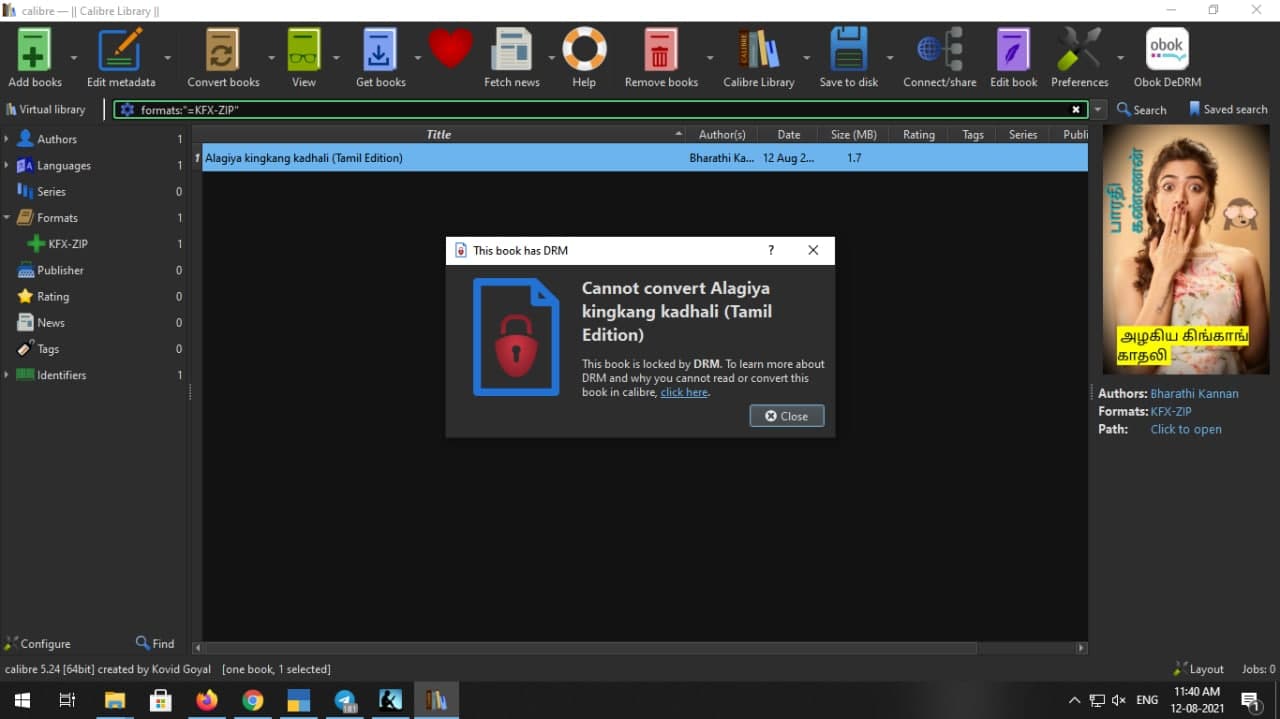Click the dialog help question mark
This screenshot has height=719, width=1280.
coord(770,250)
